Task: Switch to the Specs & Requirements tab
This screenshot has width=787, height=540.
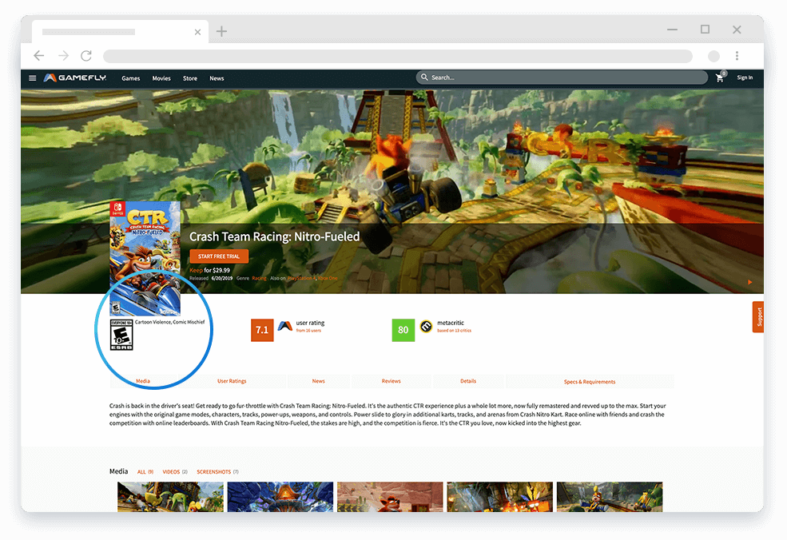Action: 589,382
